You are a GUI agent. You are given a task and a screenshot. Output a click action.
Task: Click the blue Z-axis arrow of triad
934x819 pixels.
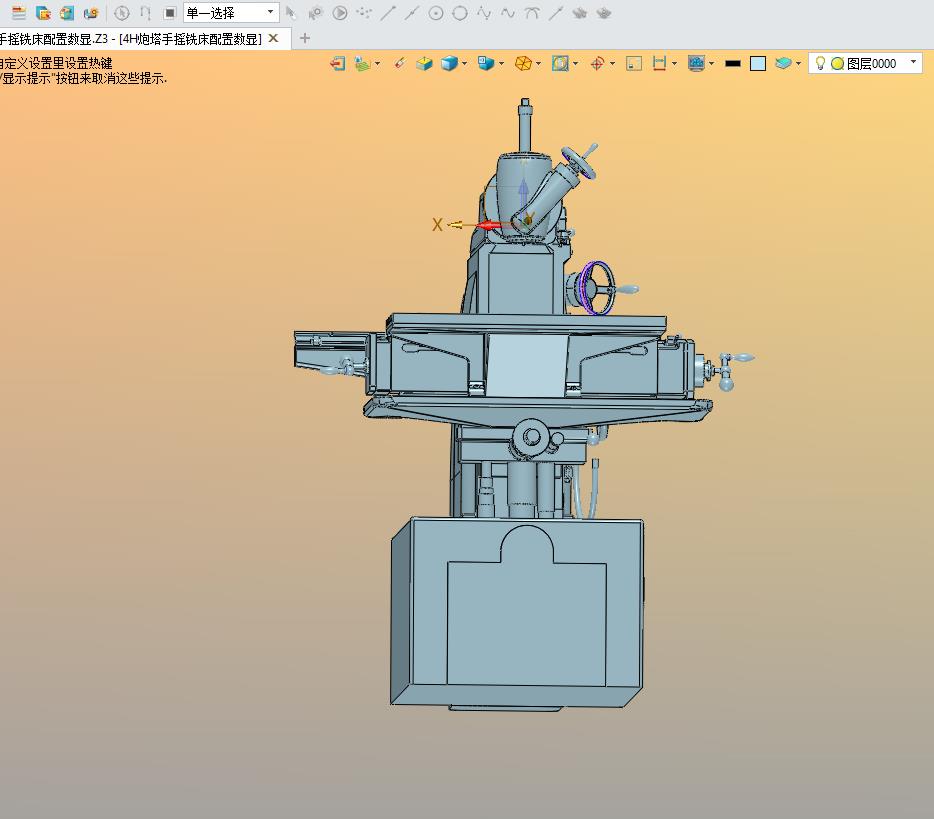pos(523,188)
